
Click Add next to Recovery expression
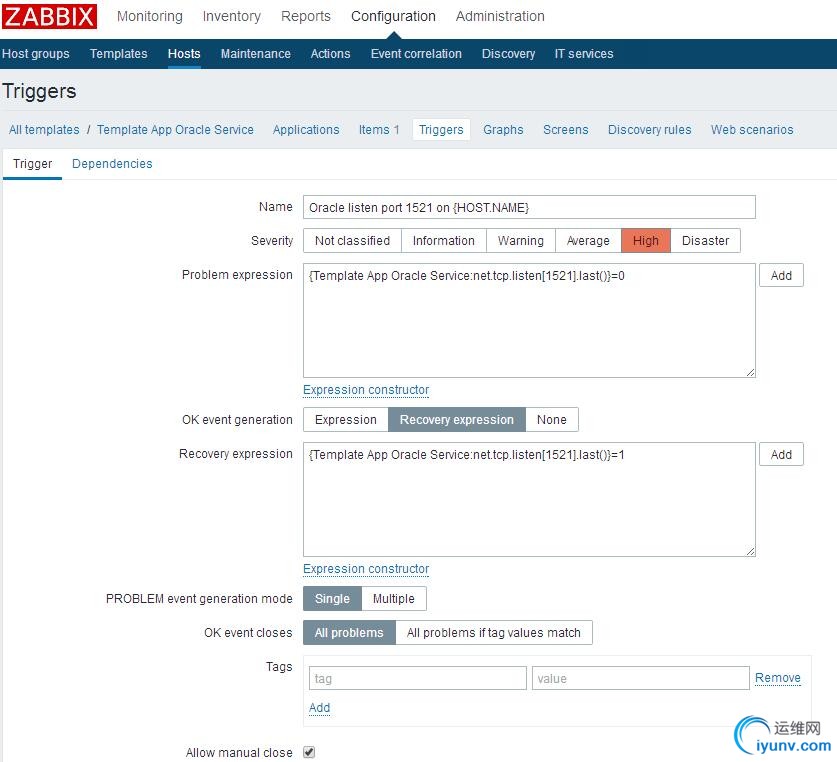tap(781, 454)
